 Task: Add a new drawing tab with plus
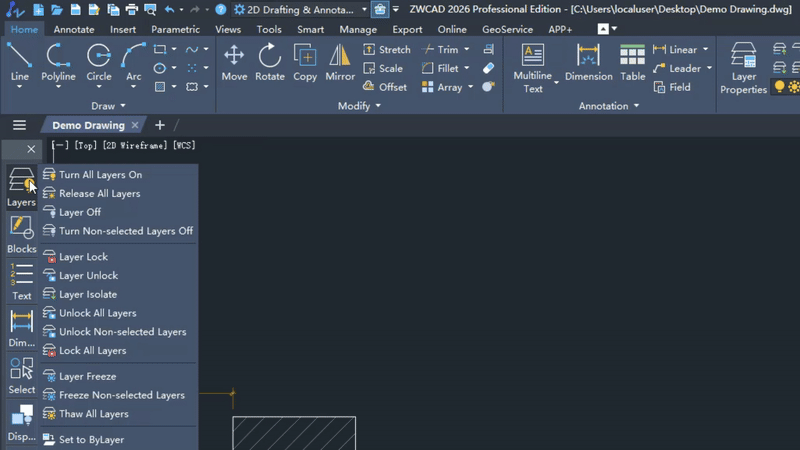160,125
